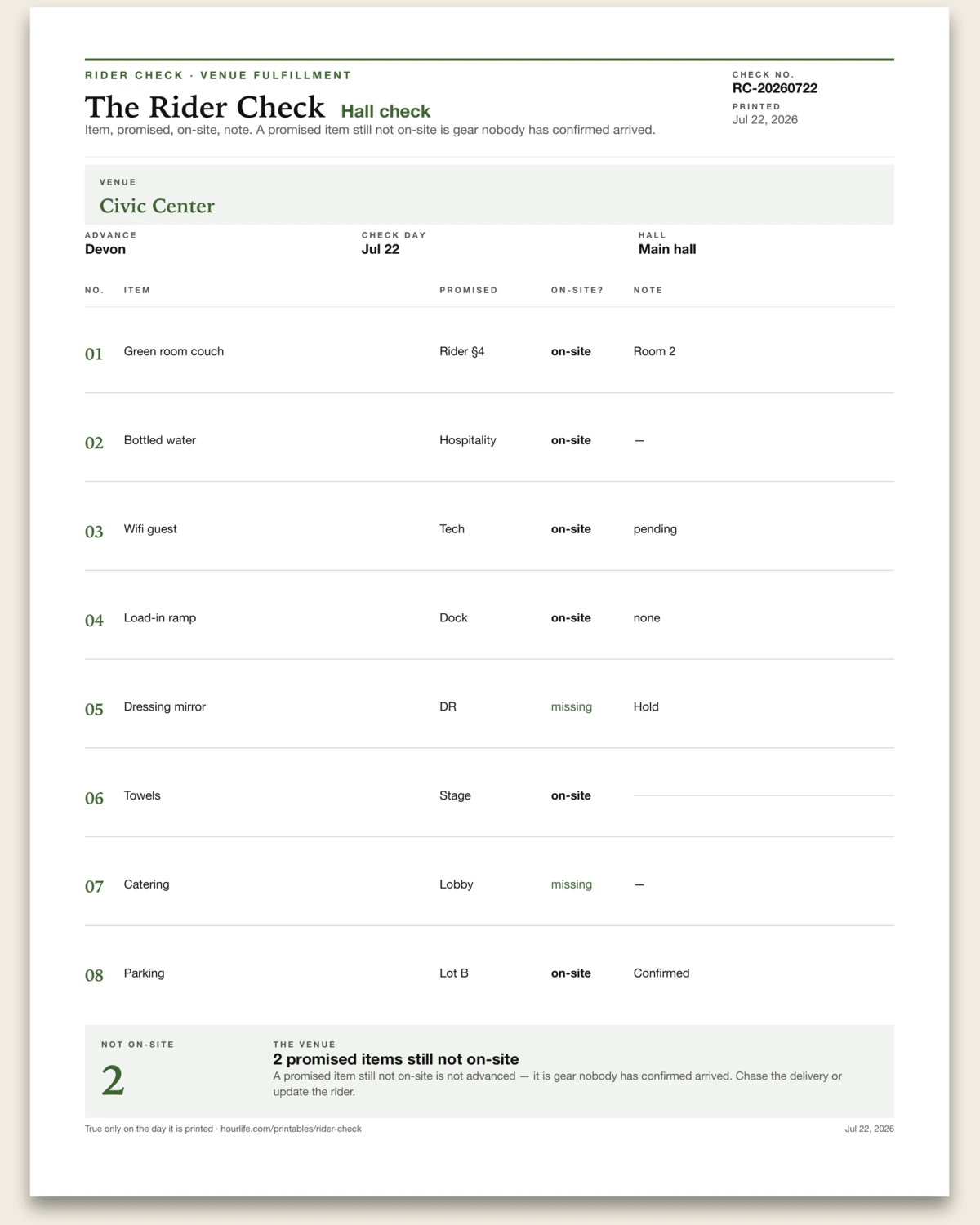Click the 'NOTE' column header
This screenshot has width=980, height=1225.
tap(648, 290)
